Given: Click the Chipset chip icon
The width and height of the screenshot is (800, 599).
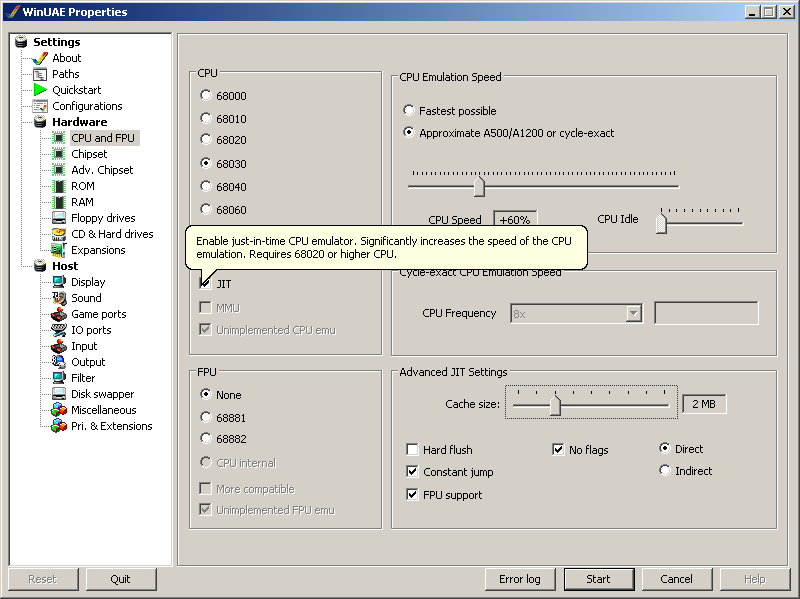Looking at the screenshot, I should [59, 154].
